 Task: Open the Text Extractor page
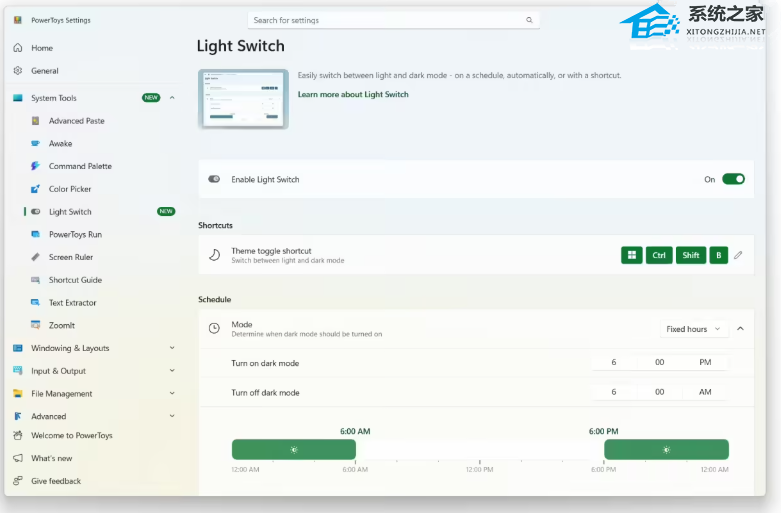click(72, 303)
